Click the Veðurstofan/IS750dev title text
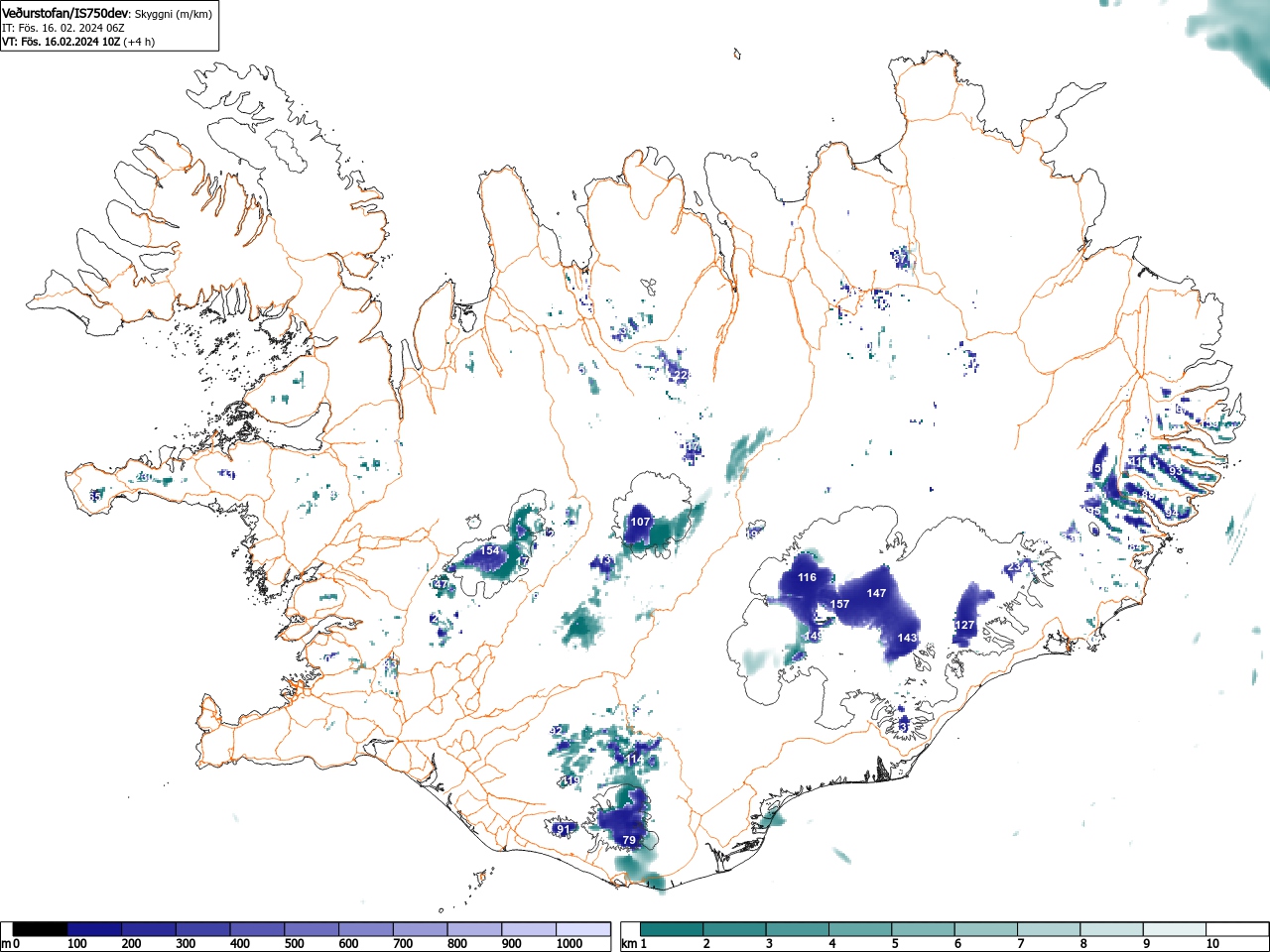Screen dimensions: 1270x952 coord(65,14)
